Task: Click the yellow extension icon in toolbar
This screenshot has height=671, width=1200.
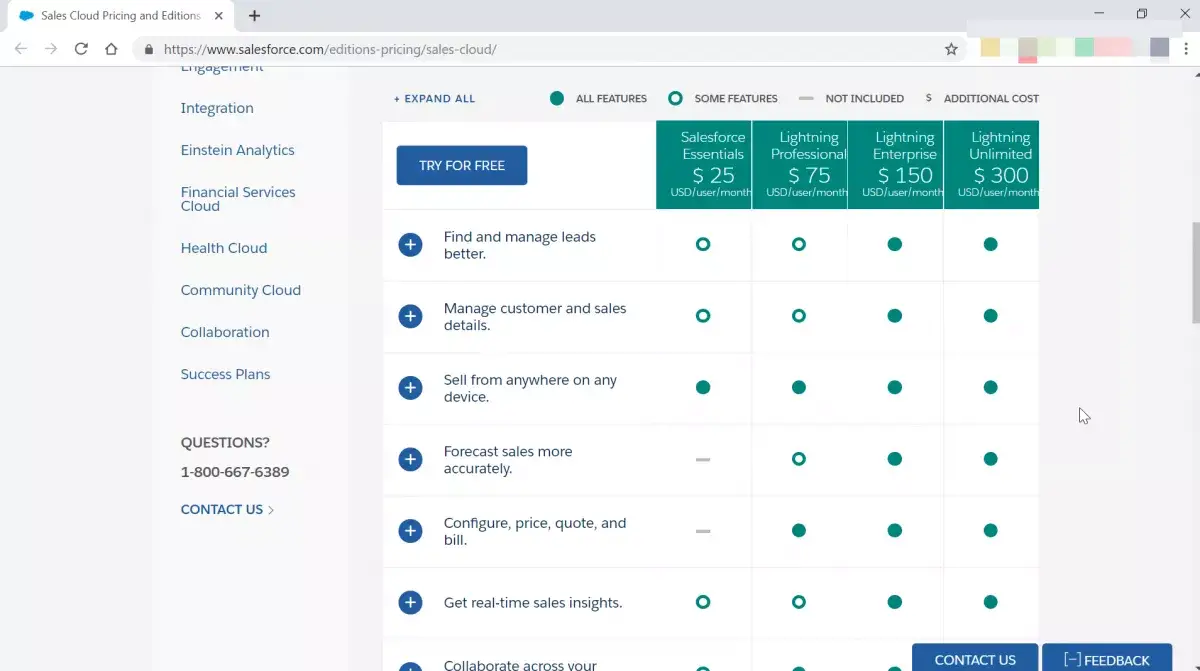Action: click(x=990, y=47)
